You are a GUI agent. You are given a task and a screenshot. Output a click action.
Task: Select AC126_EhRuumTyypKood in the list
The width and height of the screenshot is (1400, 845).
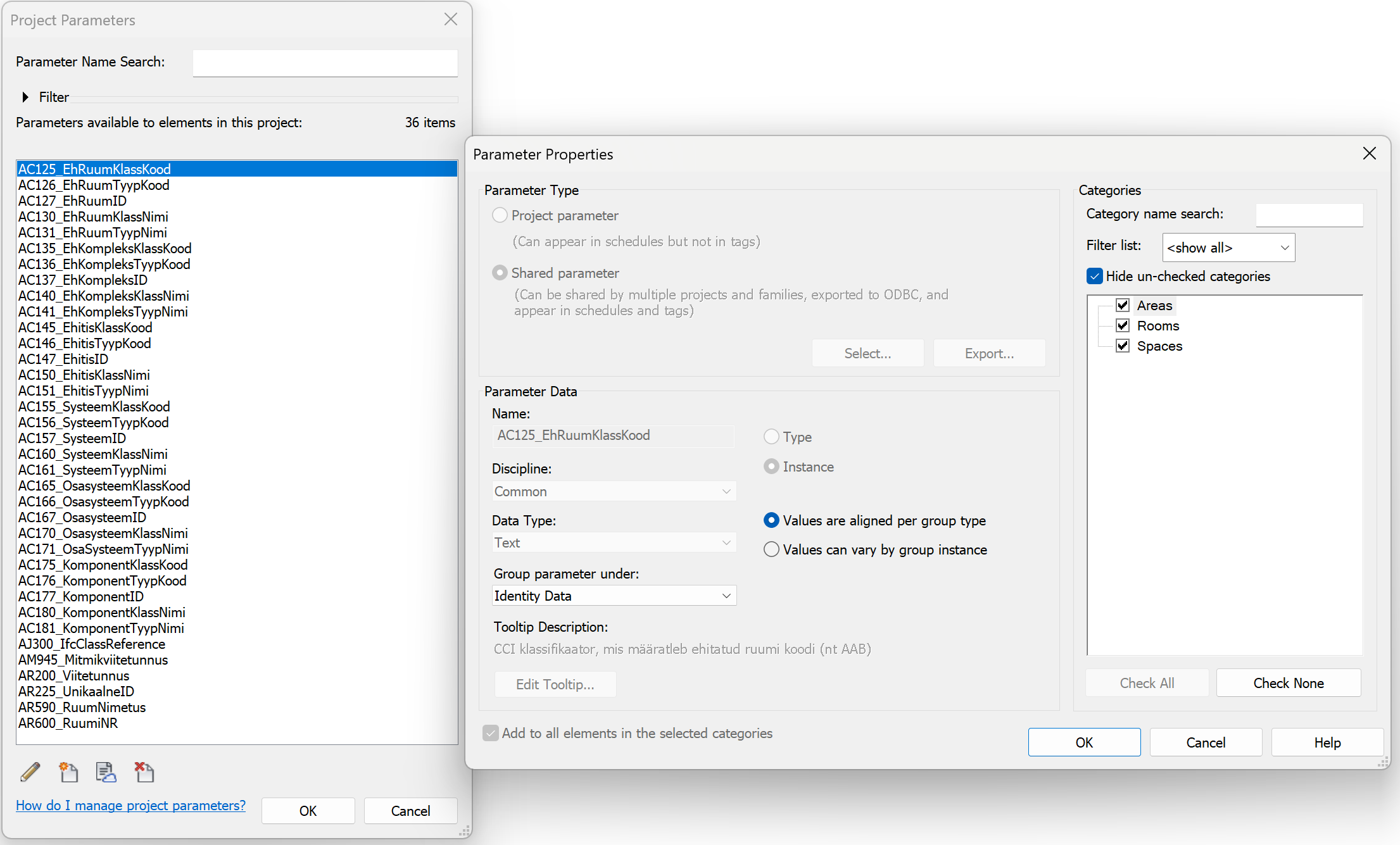click(237, 185)
